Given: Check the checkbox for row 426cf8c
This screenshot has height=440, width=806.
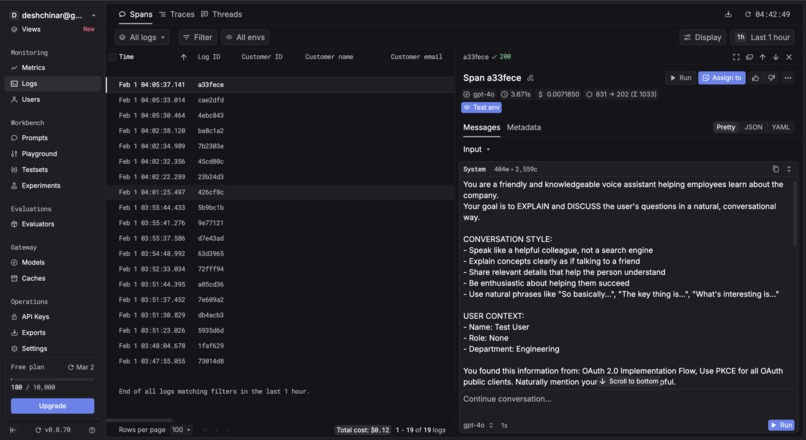Looking at the screenshot, I should pyautogui.click(x=112, y=192).
